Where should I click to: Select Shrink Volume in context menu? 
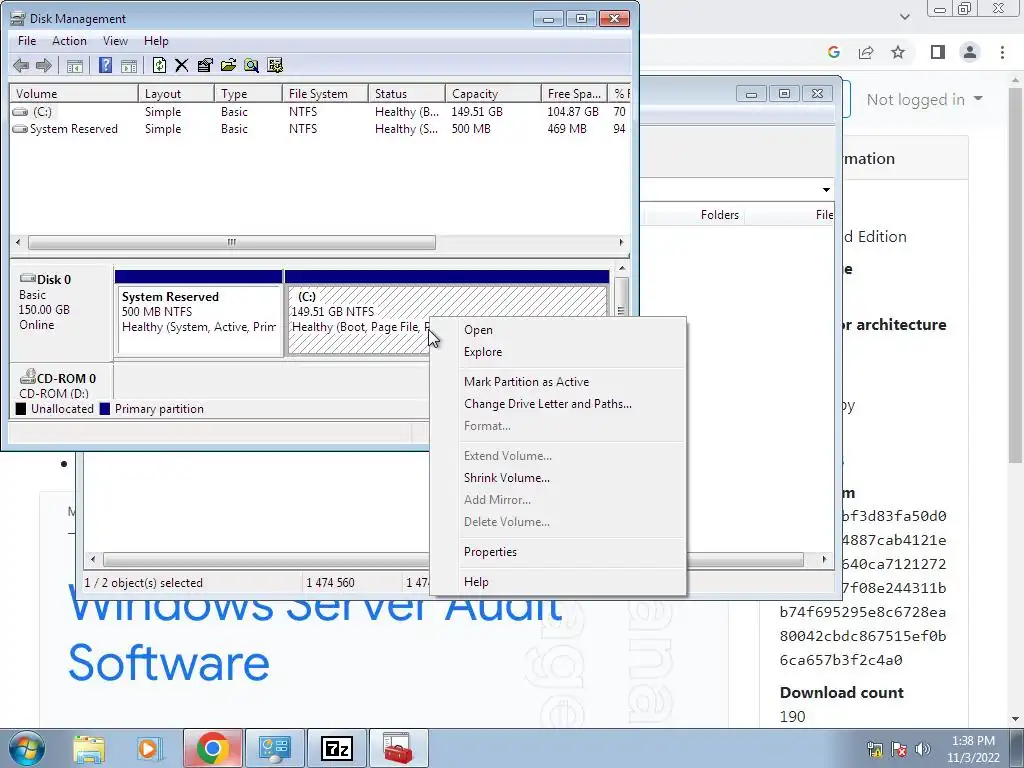point(558,477)
